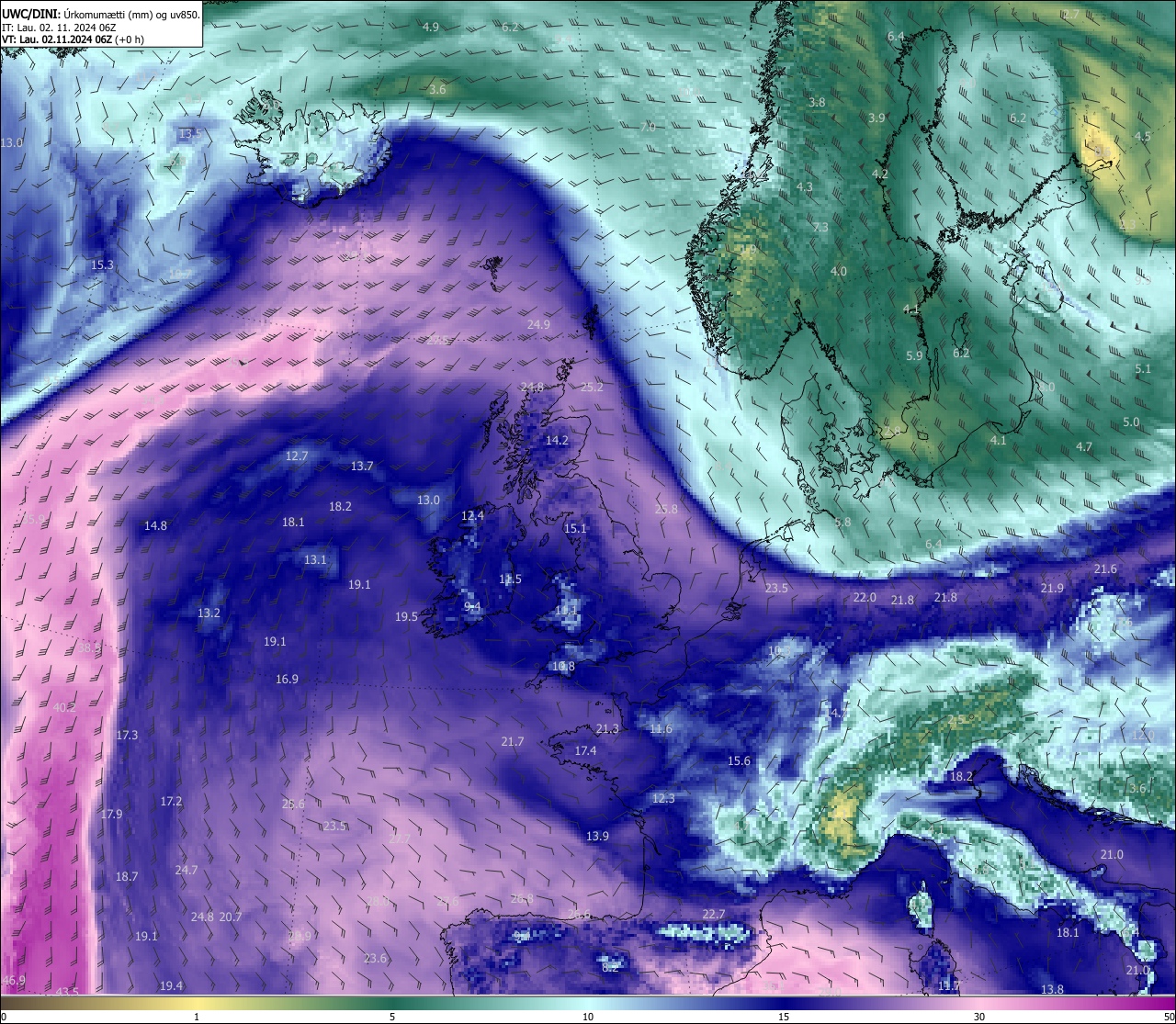
Task: Click the map value '7.3'
Action: point(820,228)
